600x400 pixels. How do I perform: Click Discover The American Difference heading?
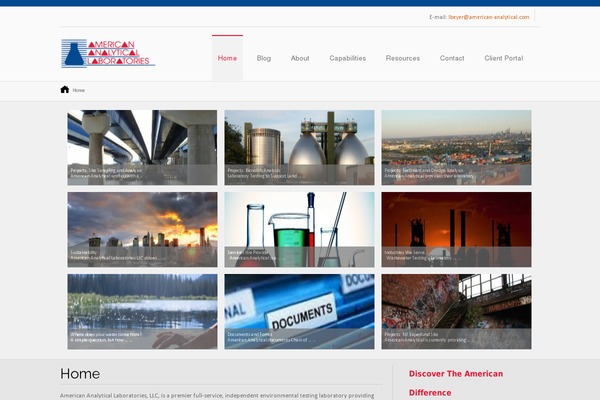click(x=456, y=383)
